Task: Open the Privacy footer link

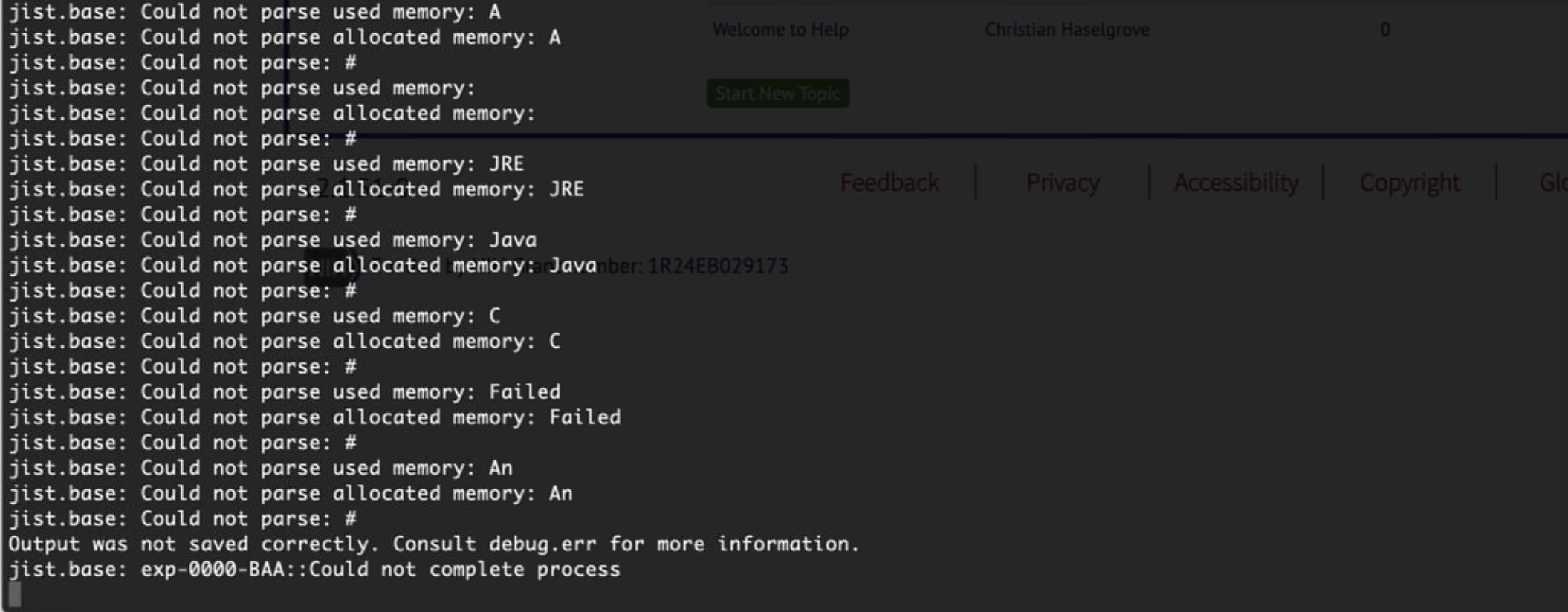Action: (1062, 183)
